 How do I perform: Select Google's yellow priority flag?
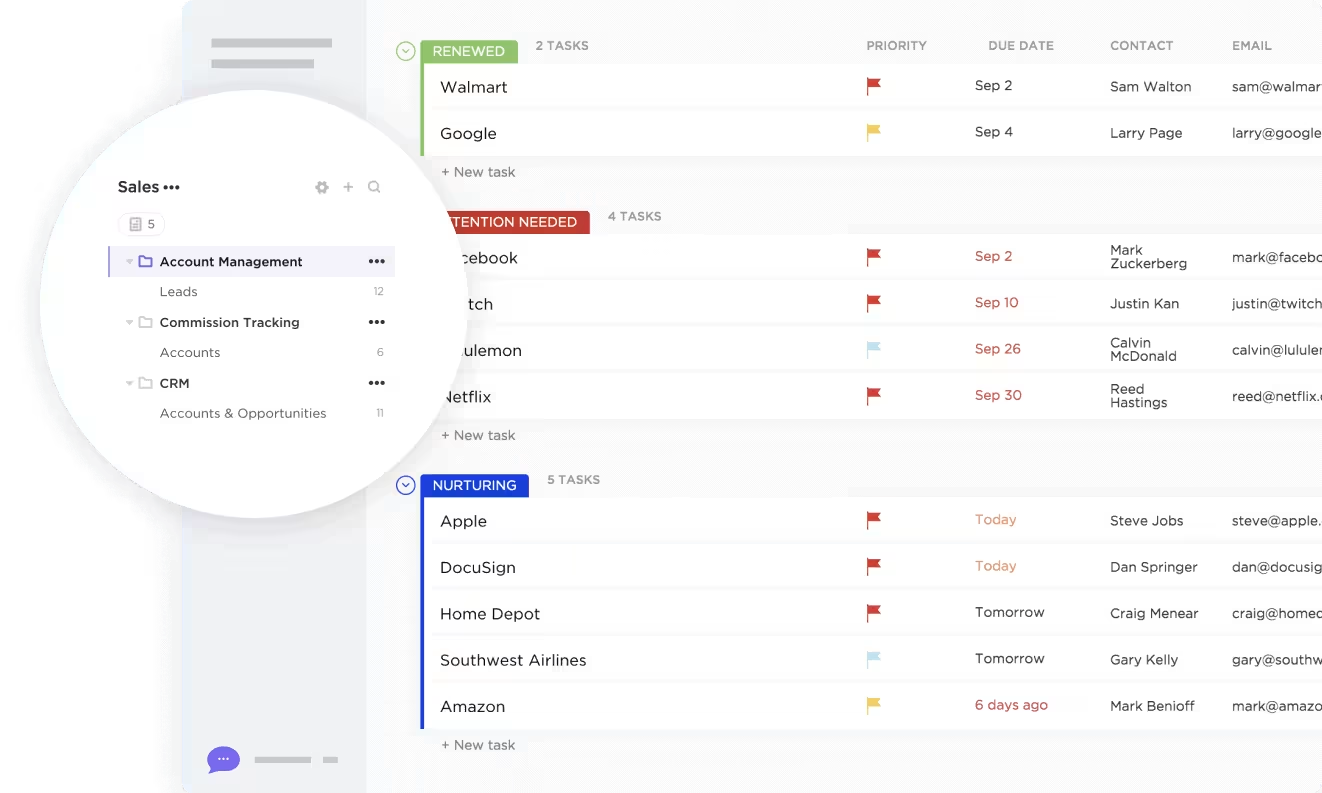coord(873,132)
